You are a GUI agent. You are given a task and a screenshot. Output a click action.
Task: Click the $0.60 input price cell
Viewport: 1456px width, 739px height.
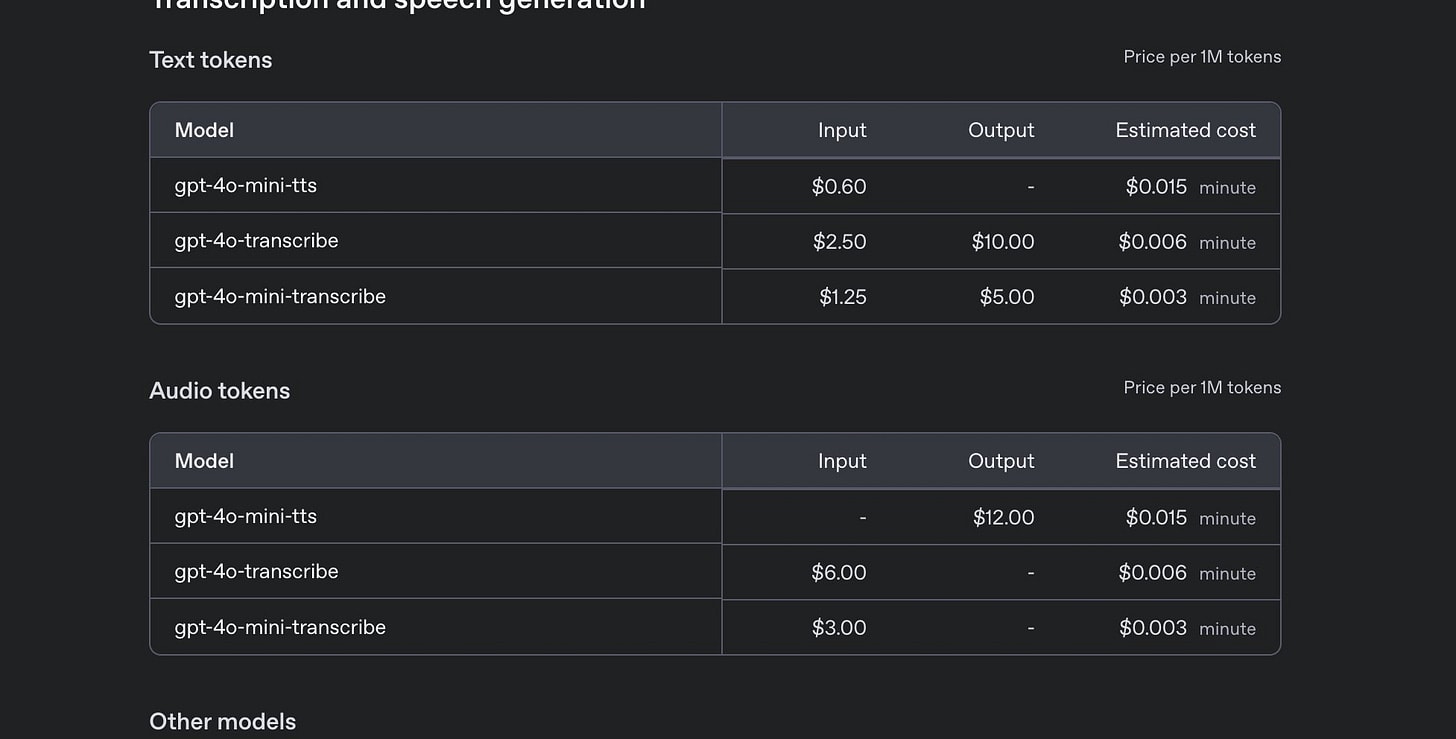point(839,187)
